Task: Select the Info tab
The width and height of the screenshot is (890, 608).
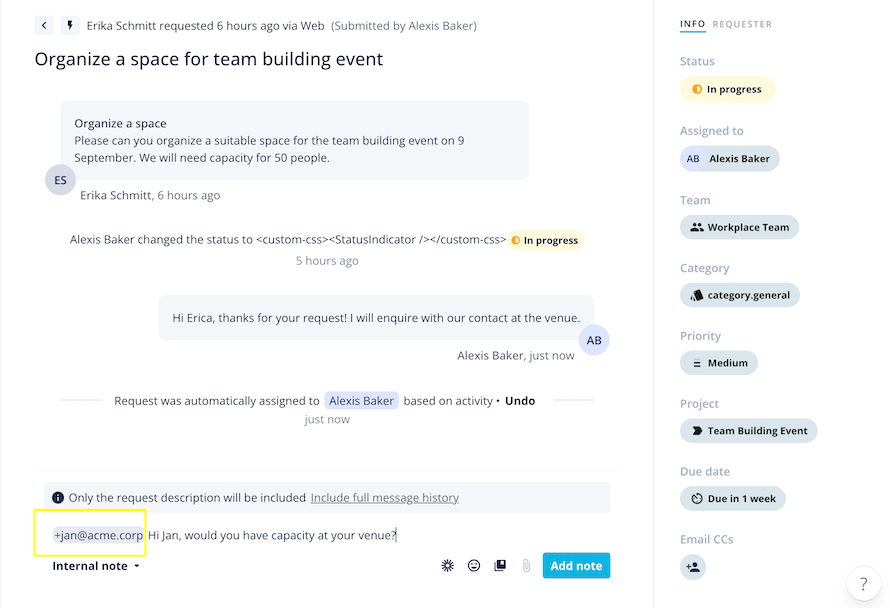Action: point(692,24)
